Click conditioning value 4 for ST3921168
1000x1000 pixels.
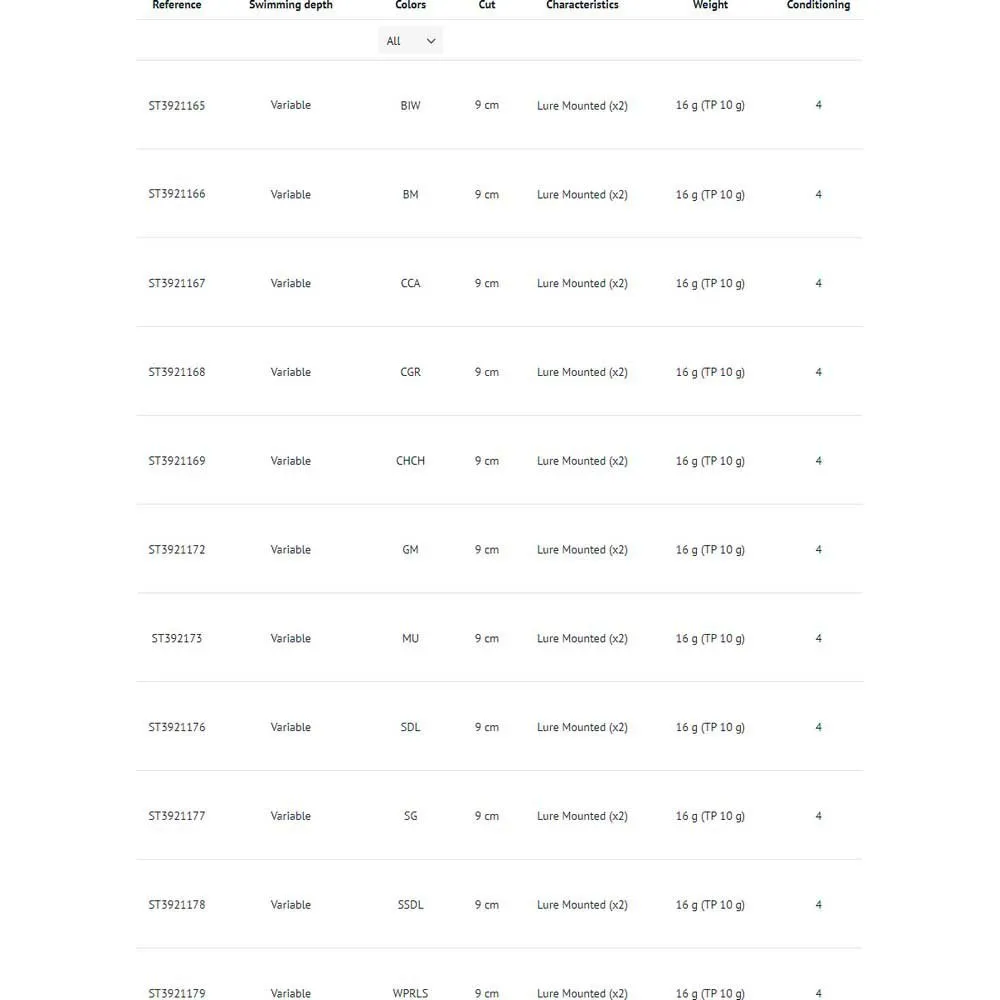(818, 372)
